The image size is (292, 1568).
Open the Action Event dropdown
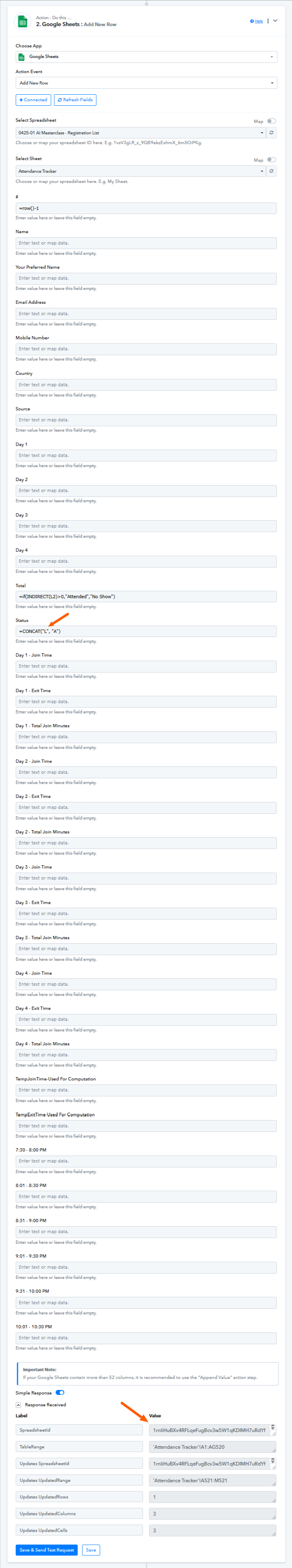(146, 83)
